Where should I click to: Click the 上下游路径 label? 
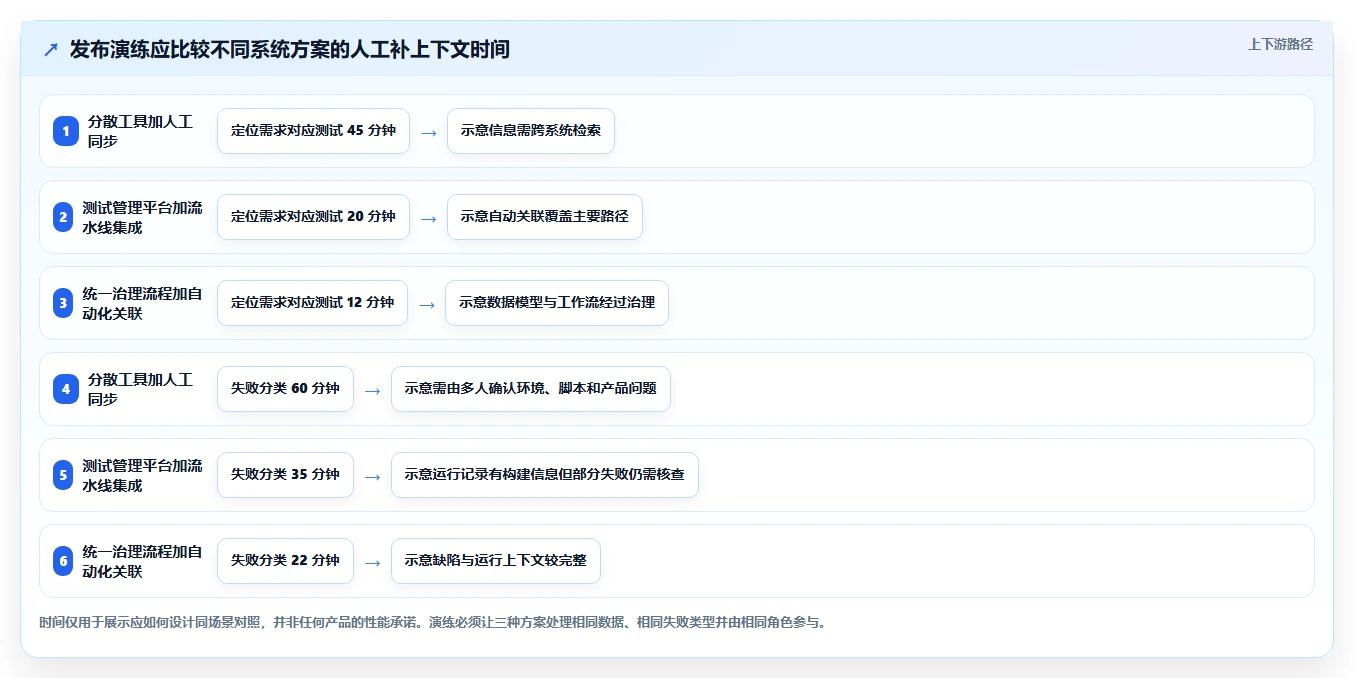[1280, 44]
